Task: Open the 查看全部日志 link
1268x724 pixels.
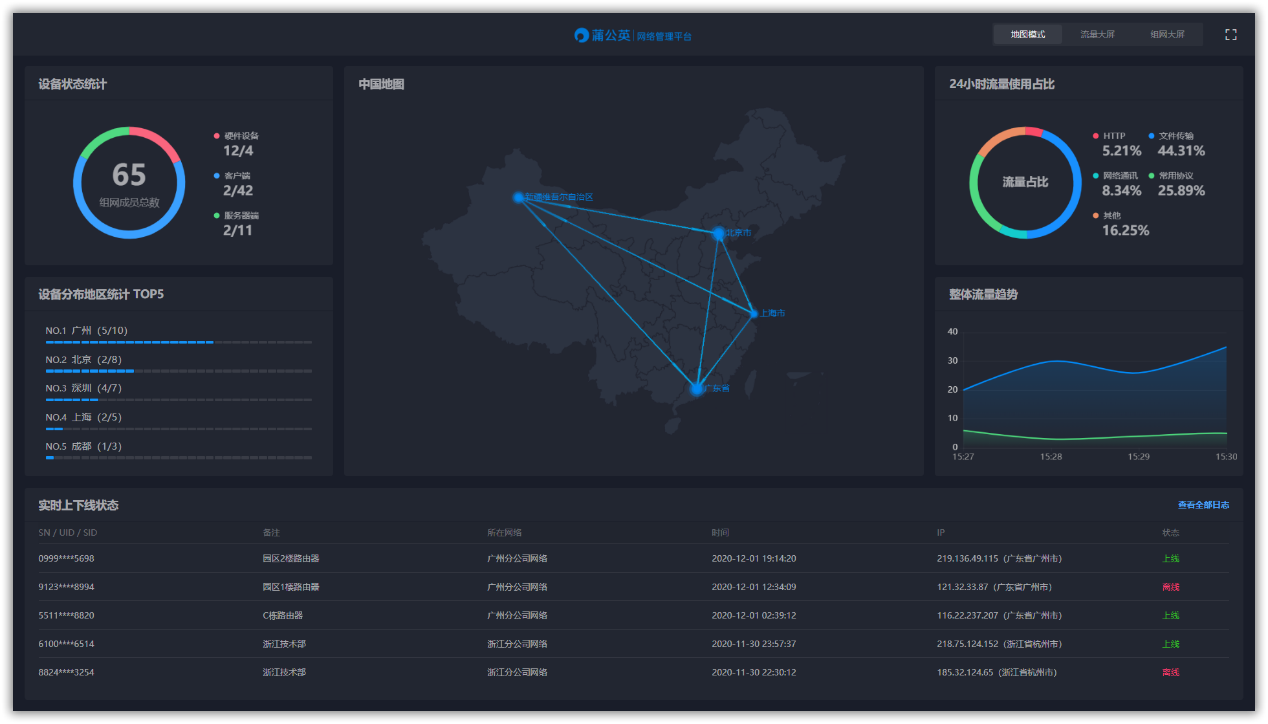Action: coord(1203,505)
